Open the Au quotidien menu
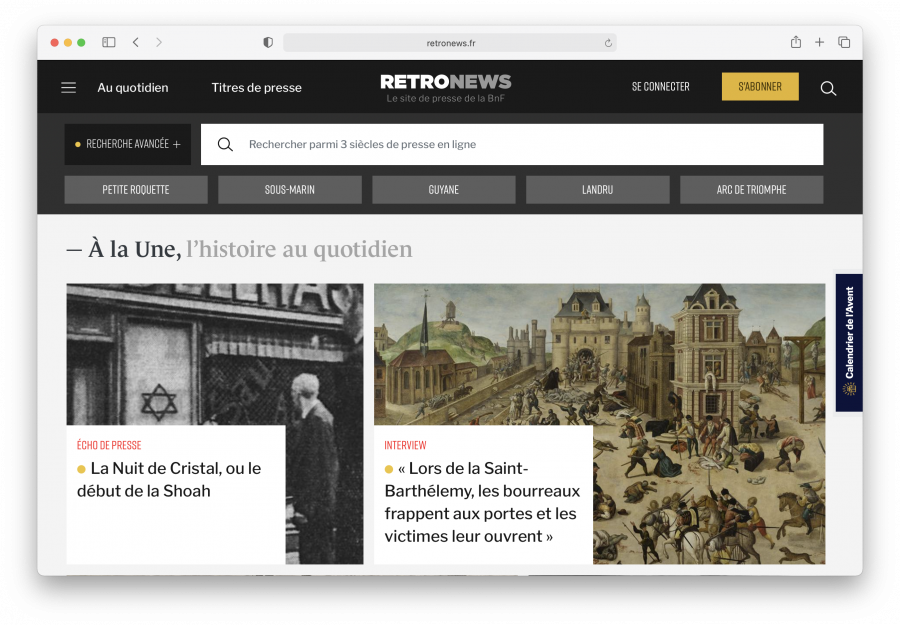Image resolution: width=900 pixels, height=625 pixels. click(133, 88)
